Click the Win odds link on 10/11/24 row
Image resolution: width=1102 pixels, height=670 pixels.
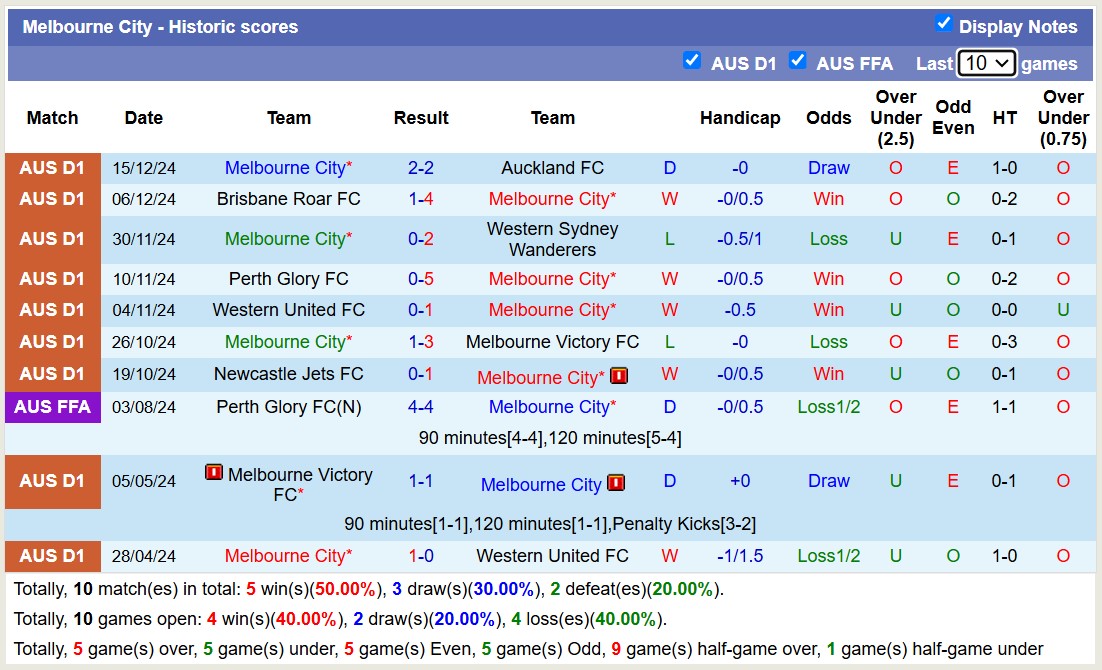pos(828,279)
